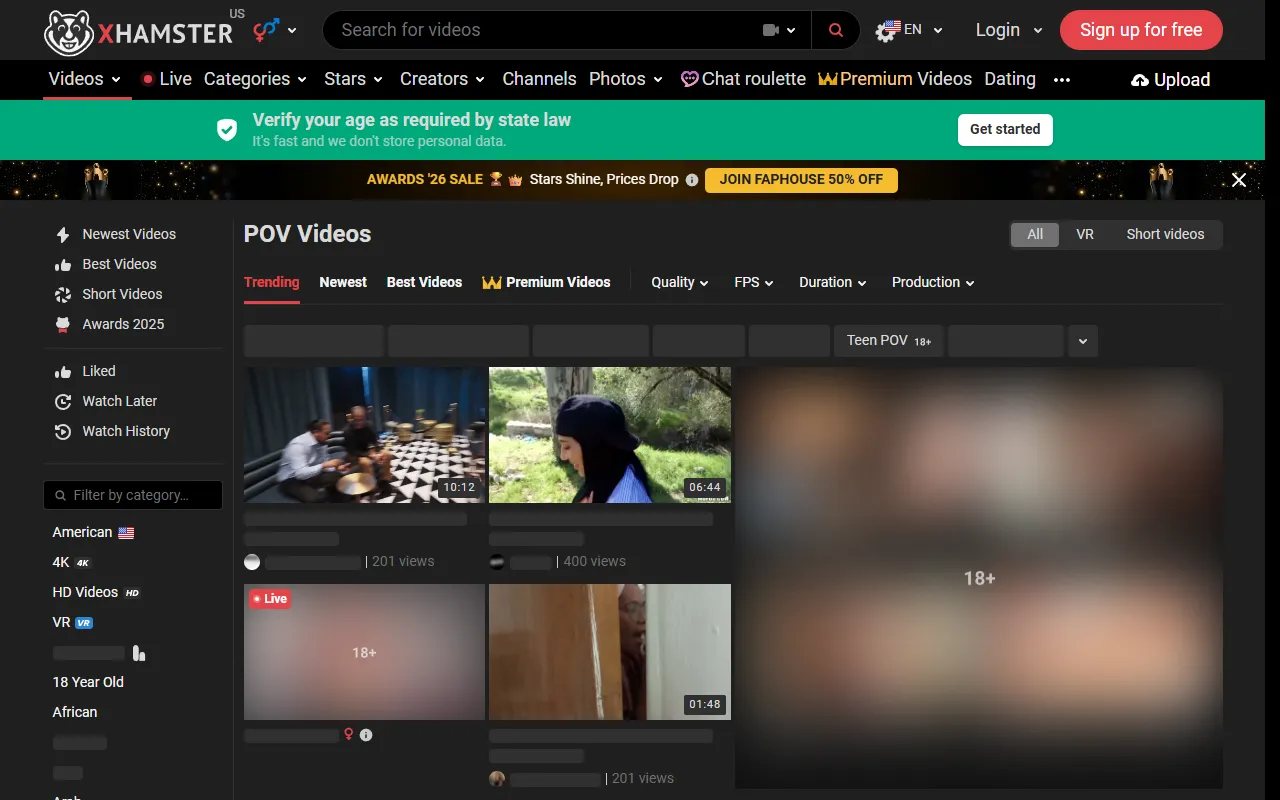Viewport: 1280px width, 800px height.
Task: Expand the Categories menu
Action: tap(254, 79)
